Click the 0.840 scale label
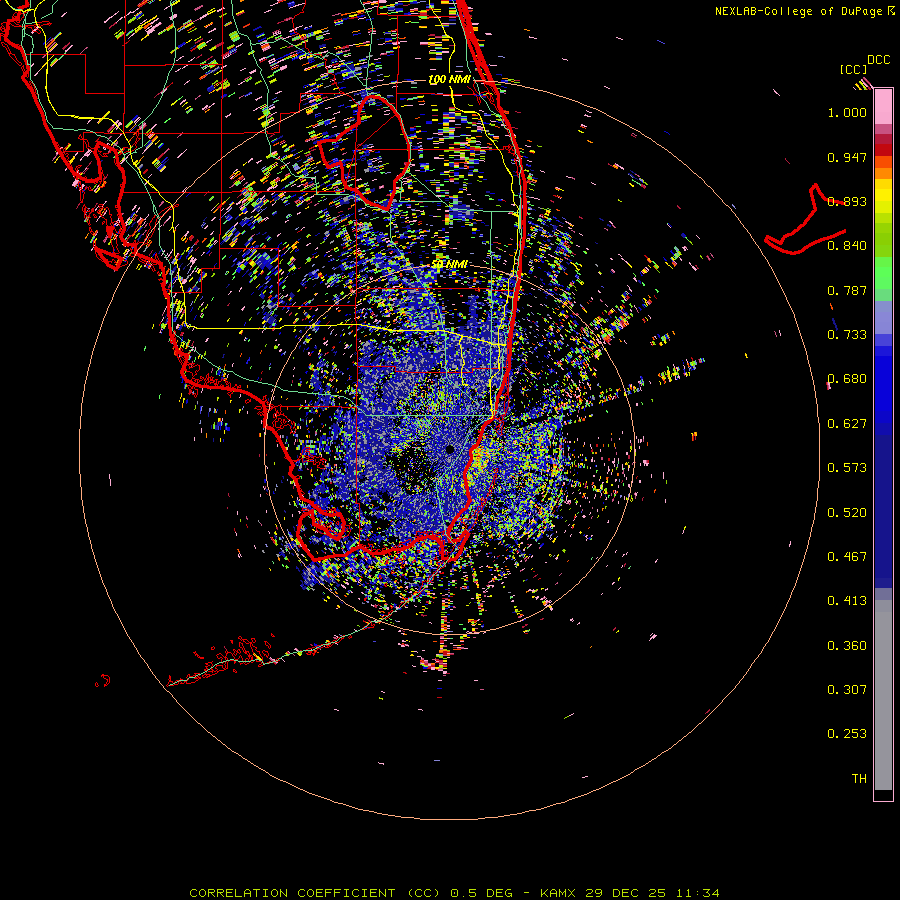The image size is (900, 900). (847, 246)
